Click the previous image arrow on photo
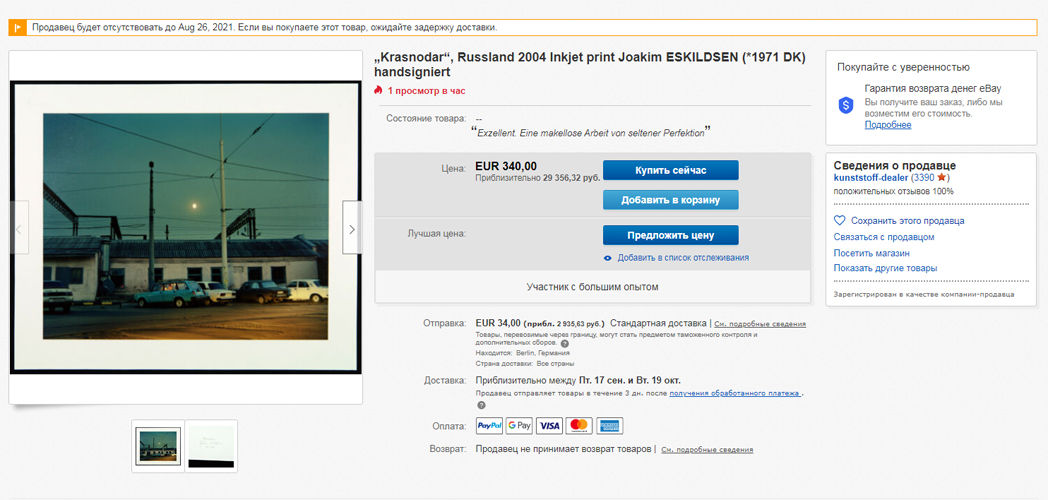This screenshot has width=1048, height=500. 19,228
